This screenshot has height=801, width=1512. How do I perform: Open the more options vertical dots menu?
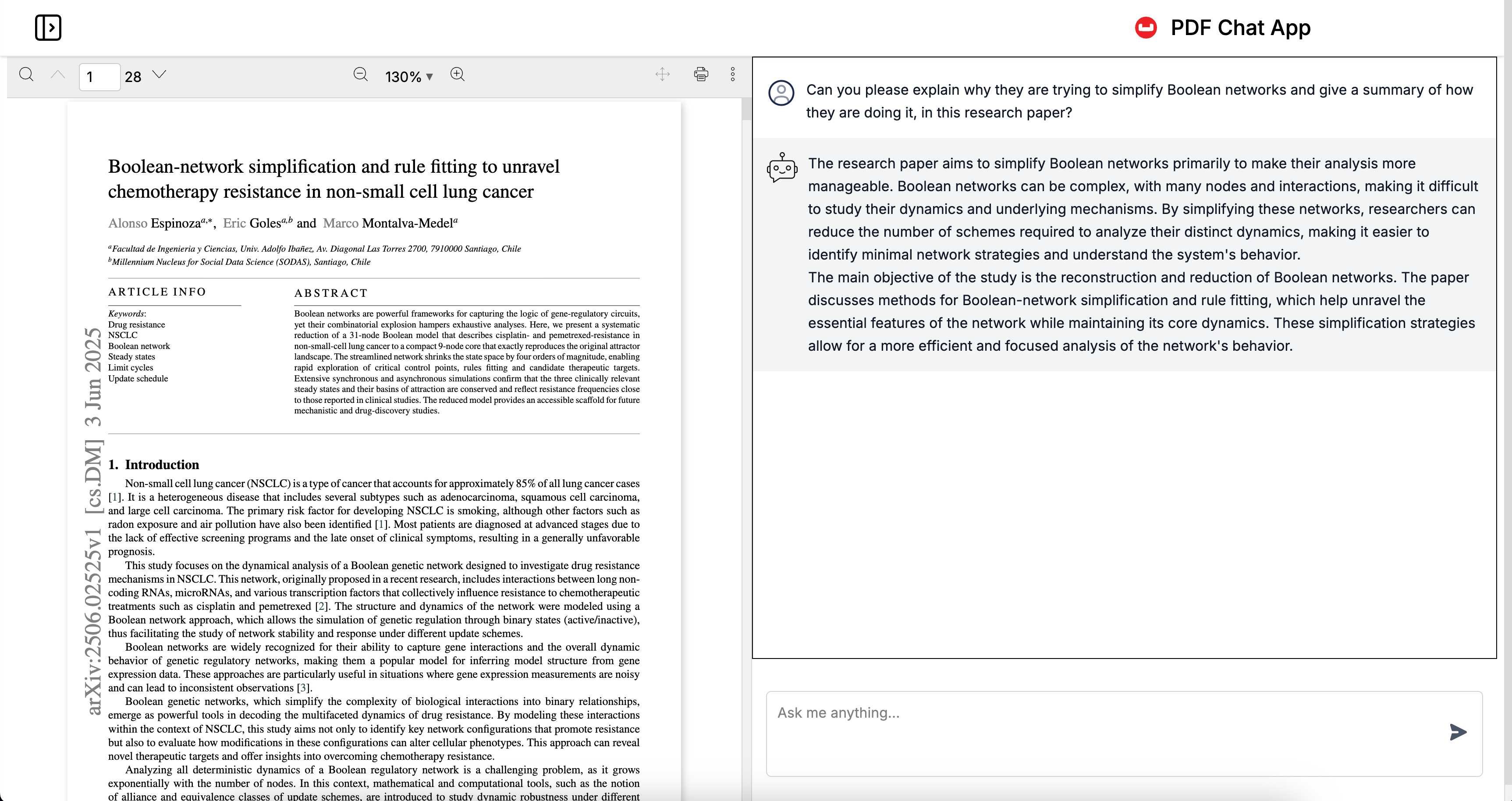[x=732, y=74]
